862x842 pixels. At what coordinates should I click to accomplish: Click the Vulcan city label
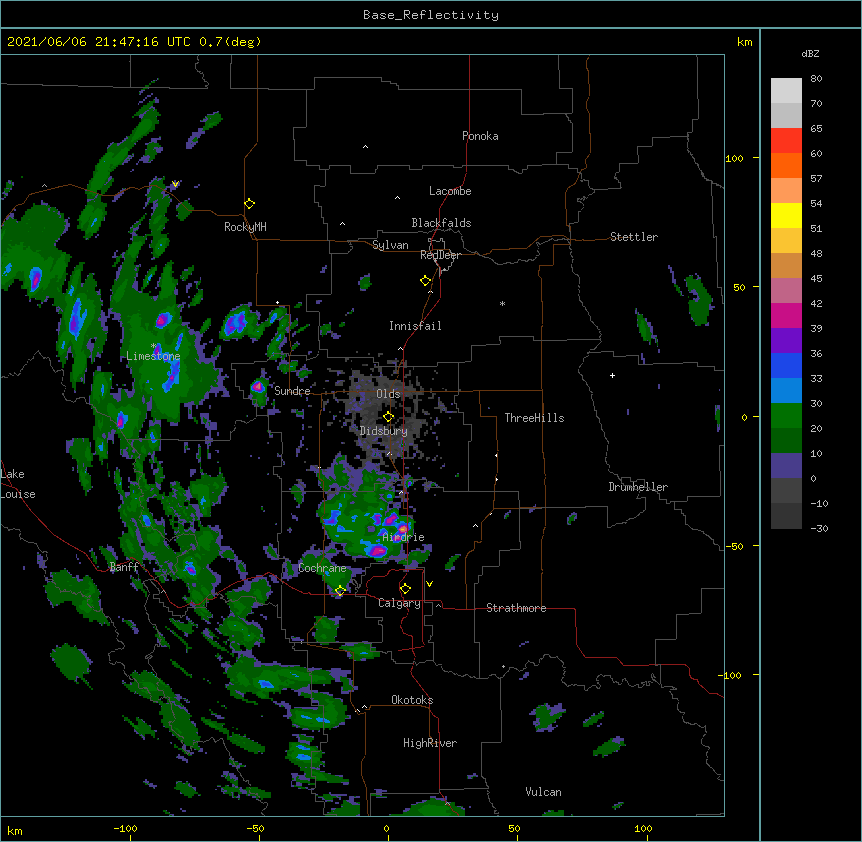pyautogui.click(x=543, y=792)
